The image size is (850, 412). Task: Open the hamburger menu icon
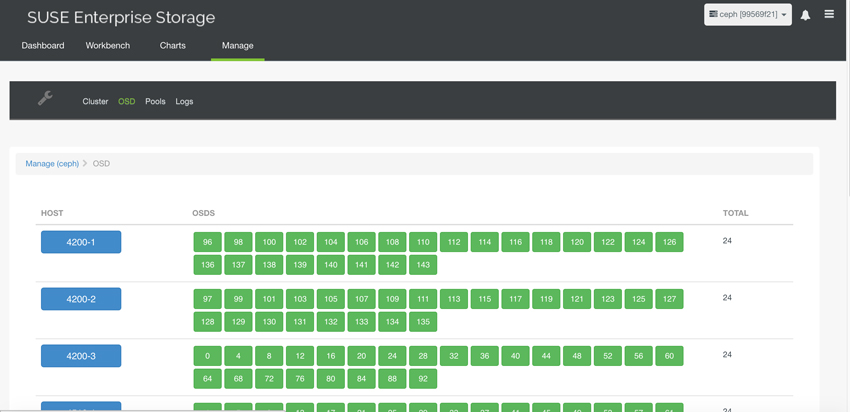(829, 15)
